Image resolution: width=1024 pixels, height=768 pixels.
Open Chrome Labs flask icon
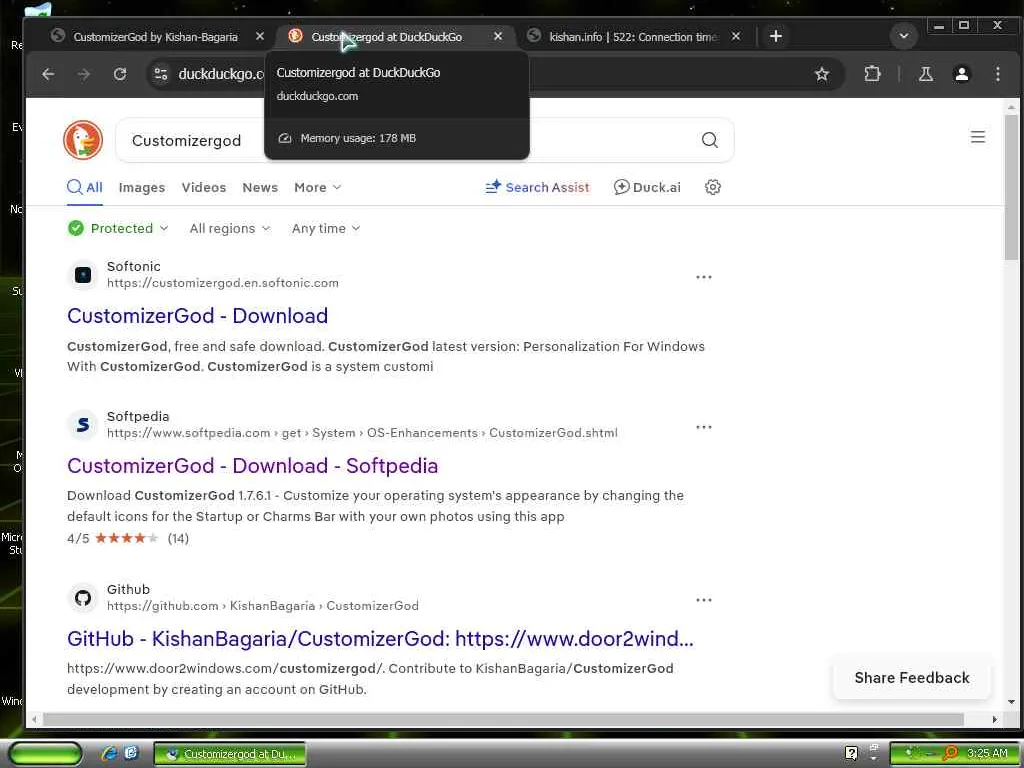(x=925, y=74)
